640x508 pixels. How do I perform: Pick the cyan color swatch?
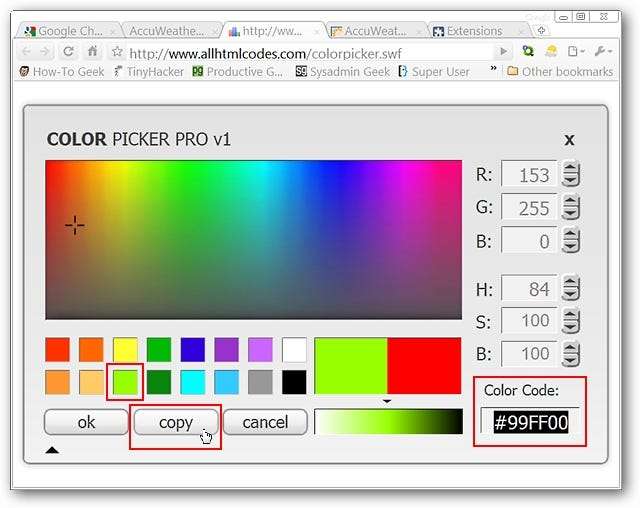[193, 382]
